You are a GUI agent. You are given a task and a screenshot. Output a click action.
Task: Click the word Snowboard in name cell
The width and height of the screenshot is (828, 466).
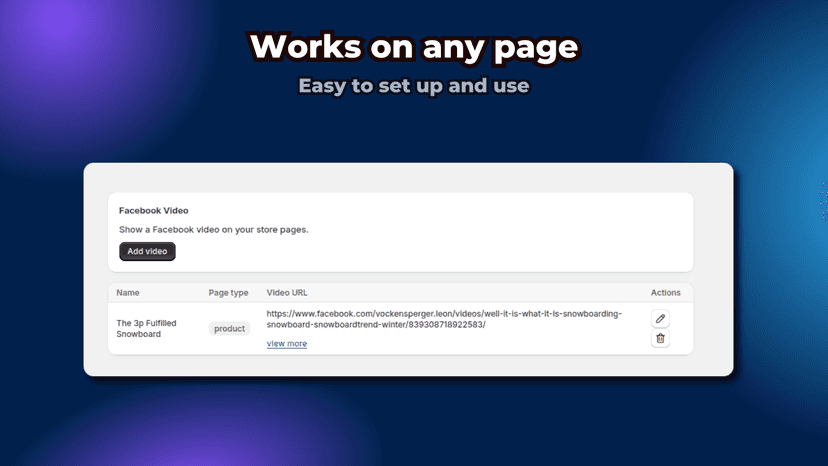click(x=138, y=334)
